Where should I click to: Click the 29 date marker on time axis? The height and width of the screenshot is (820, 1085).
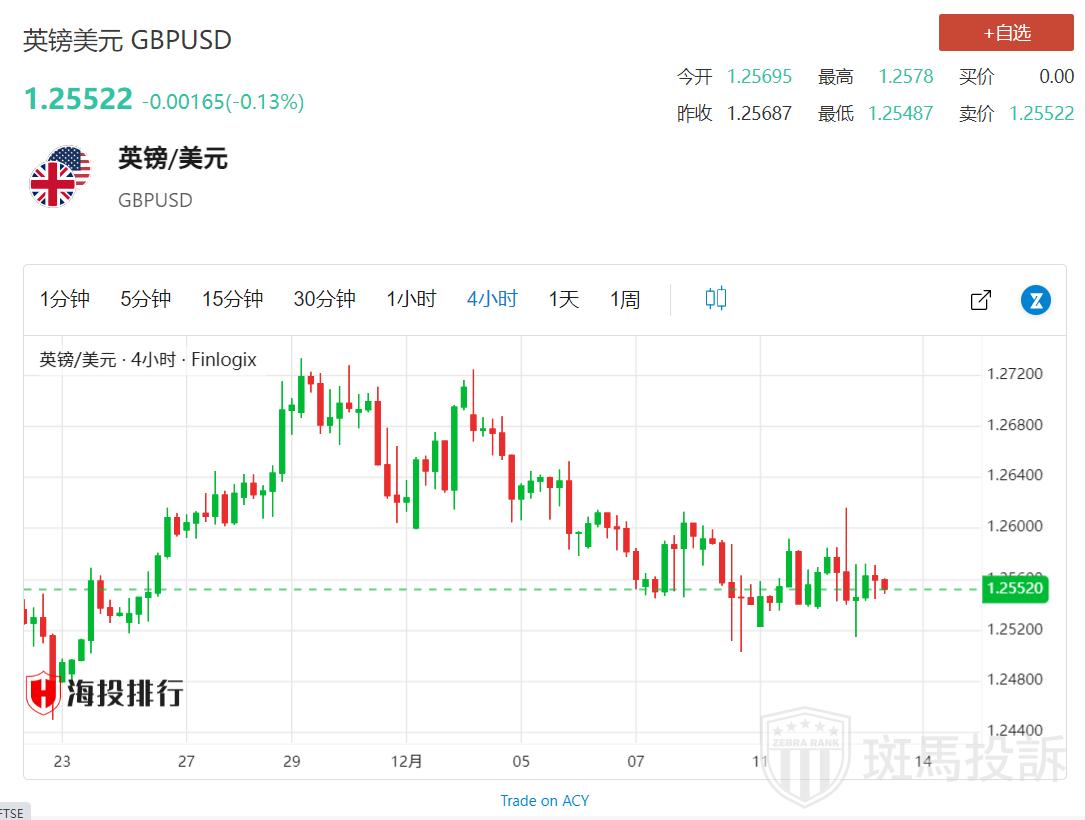pyautogui.click(x=291, y=761)
